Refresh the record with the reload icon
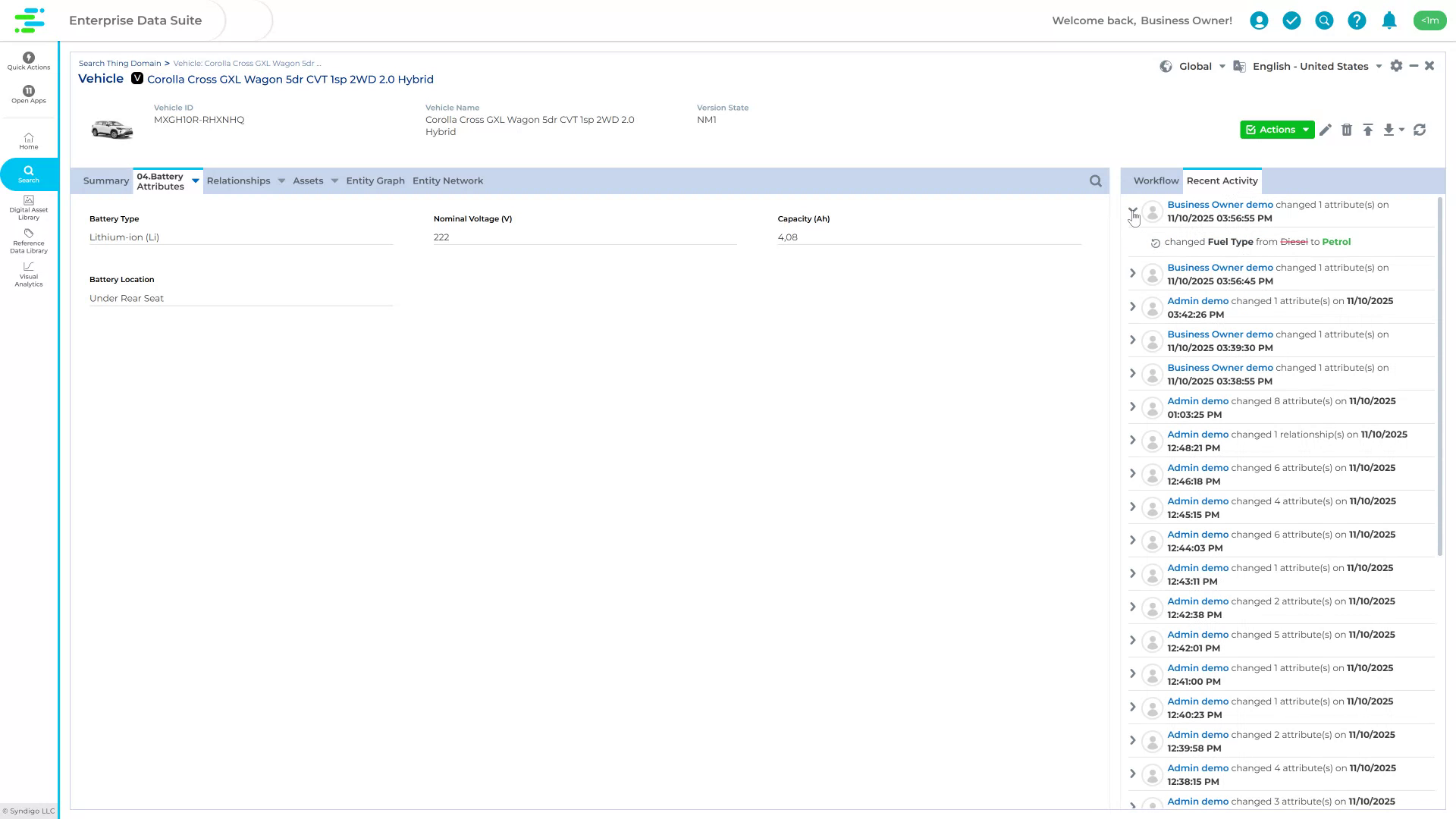 pos(1420,130)
